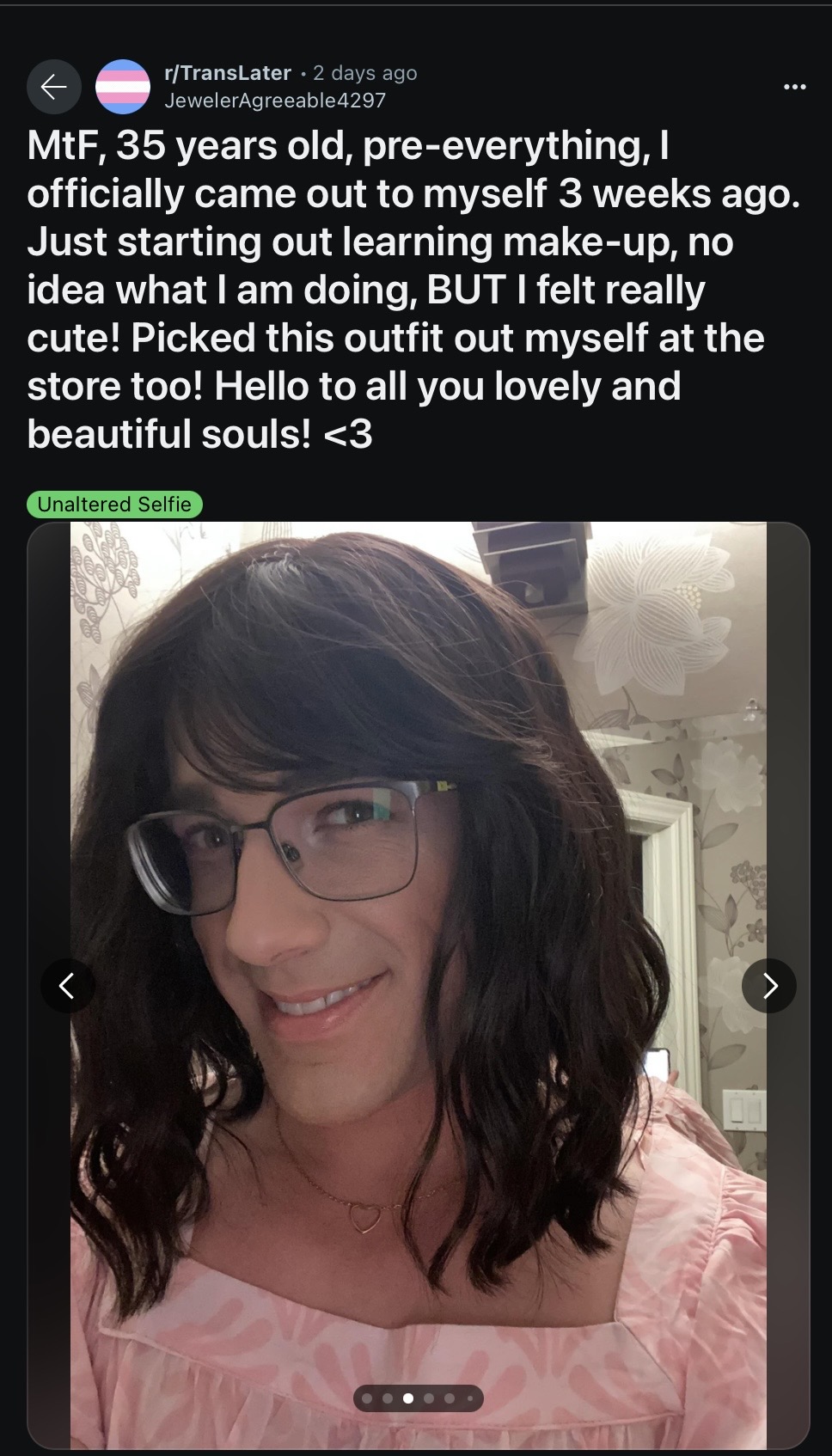Click 'beautiful souls! <3' at the title's end
The width and height of the screenshot is (832, 1456).
point(199,434)
